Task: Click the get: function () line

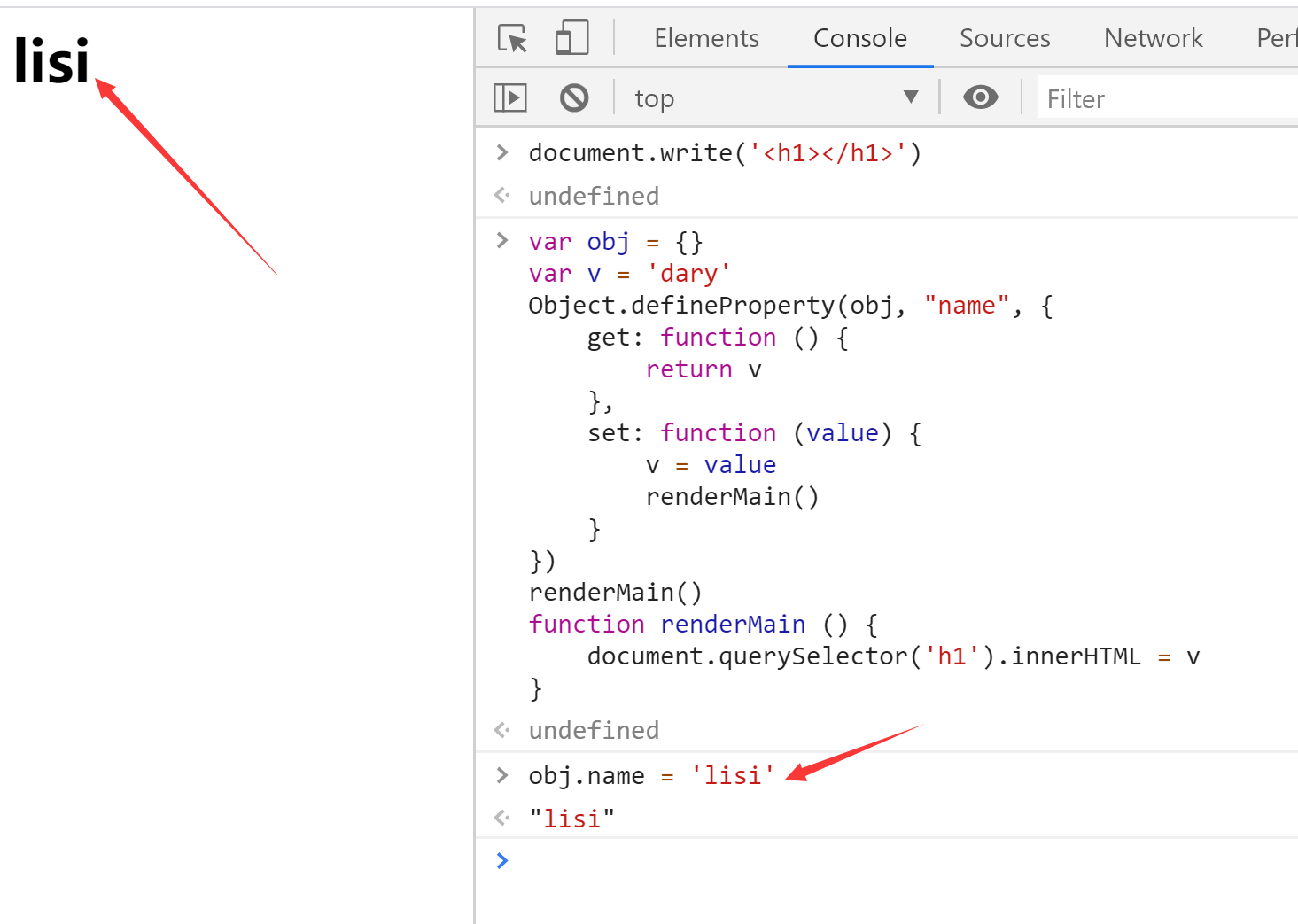Action: (718, 338)
